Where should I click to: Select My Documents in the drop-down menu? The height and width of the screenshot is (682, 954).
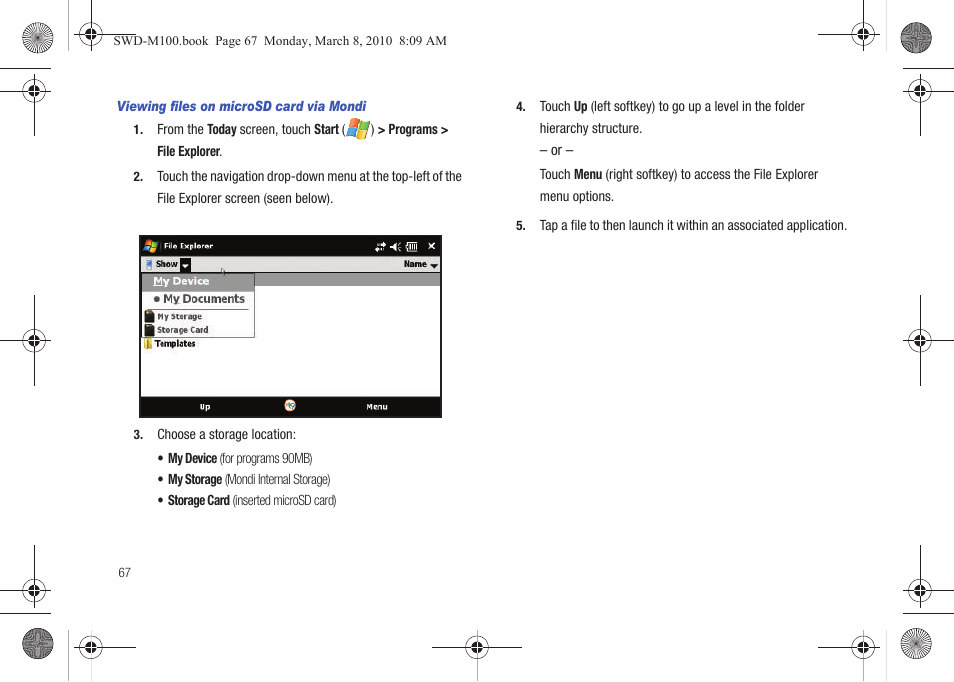(x=198, y=299)
